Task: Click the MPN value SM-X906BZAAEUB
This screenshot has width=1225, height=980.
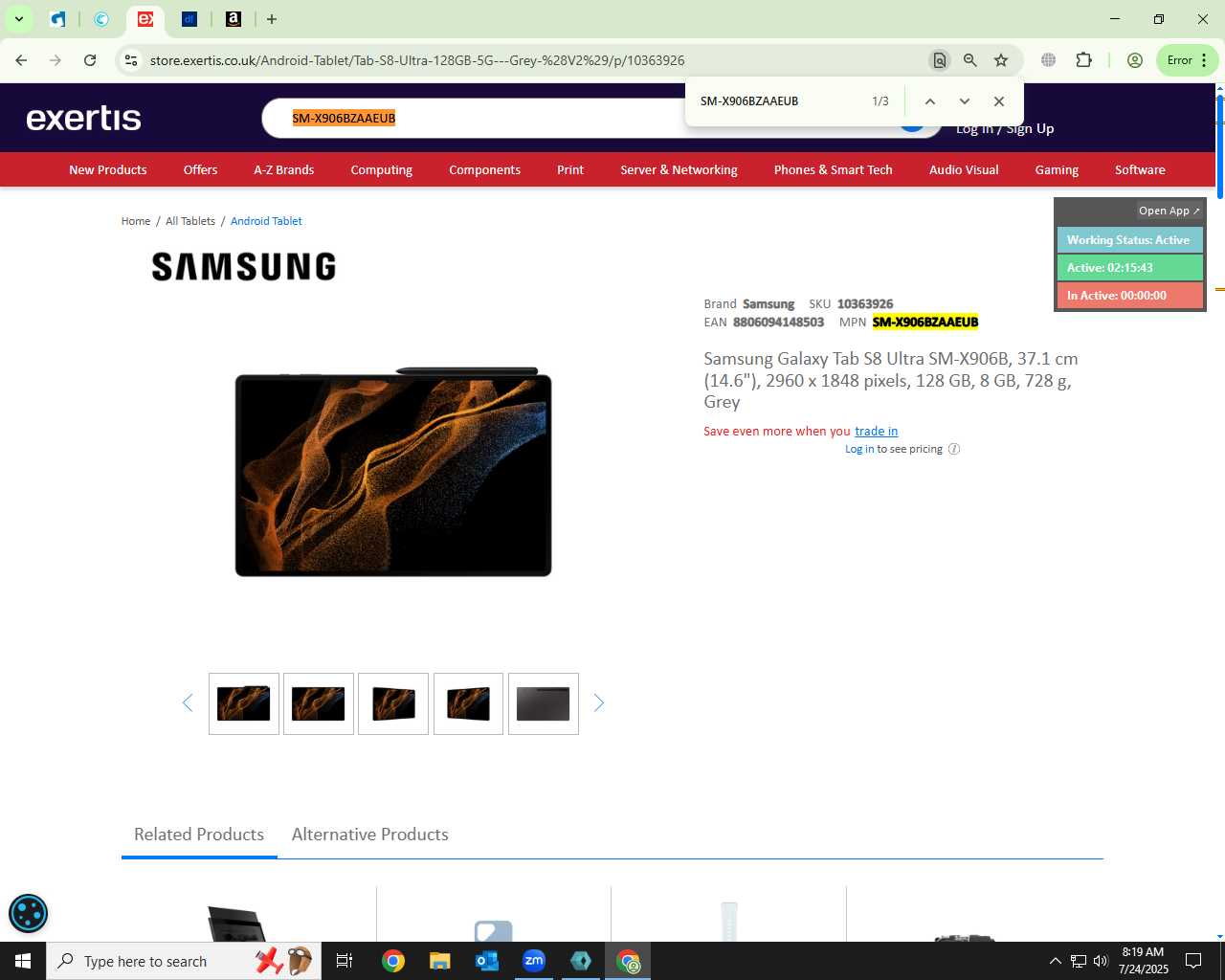Action: click(x=925, y=323)
